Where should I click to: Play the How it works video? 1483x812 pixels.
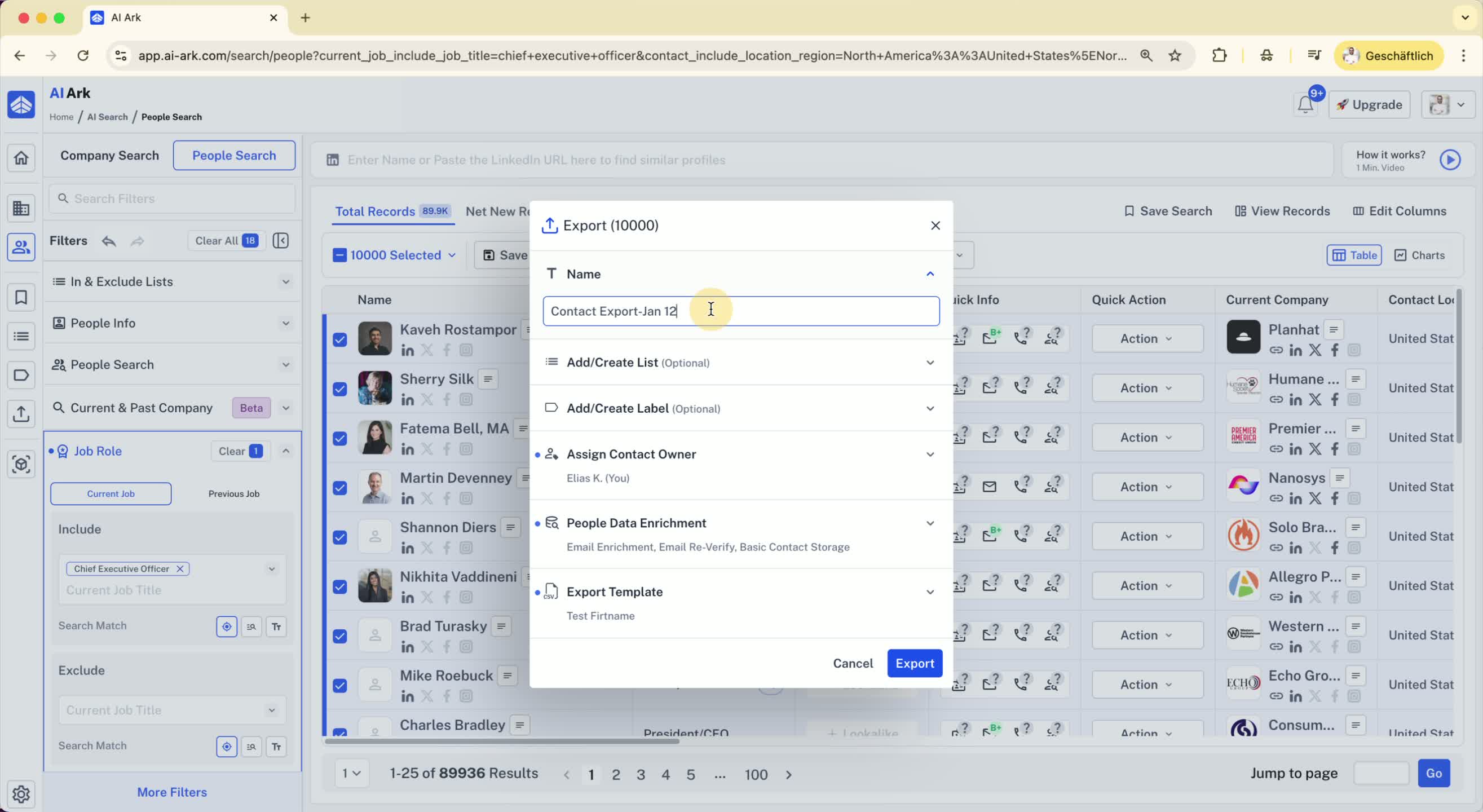(1450, 160)
